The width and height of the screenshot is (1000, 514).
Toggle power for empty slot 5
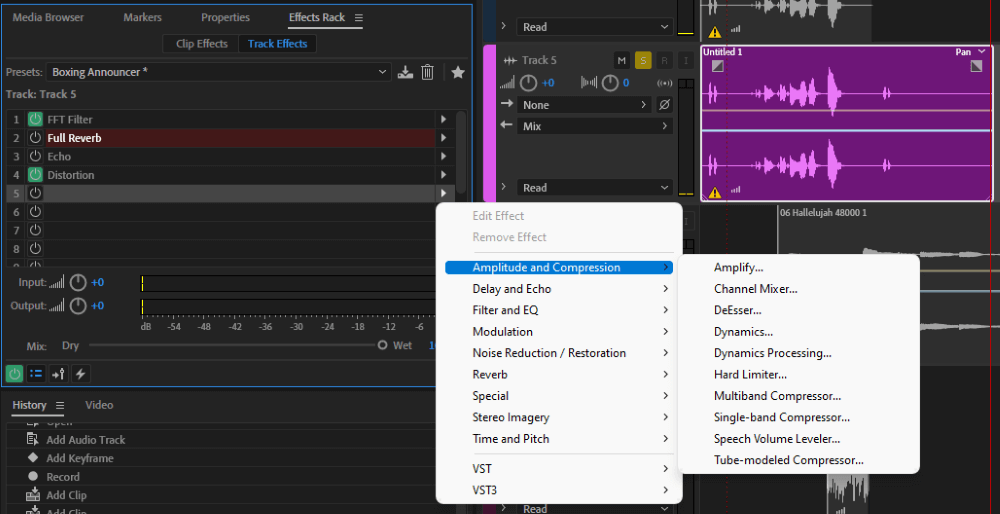[35, 193]
